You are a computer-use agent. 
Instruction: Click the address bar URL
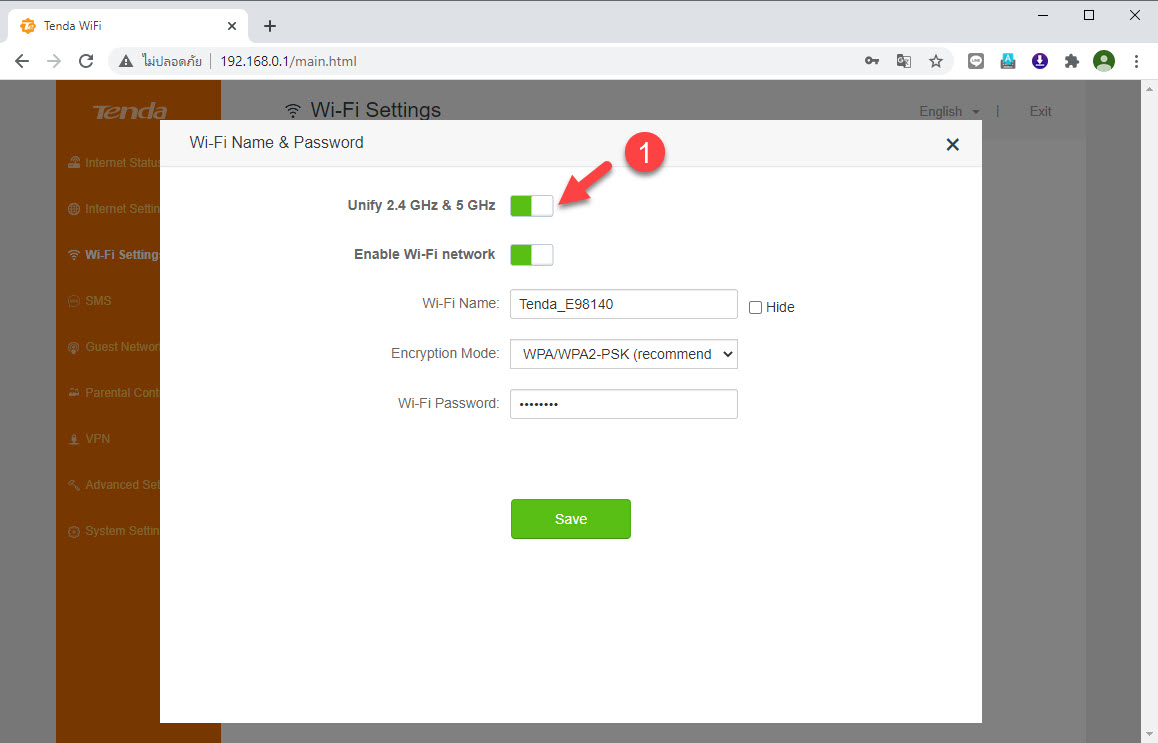pos(288,61)
